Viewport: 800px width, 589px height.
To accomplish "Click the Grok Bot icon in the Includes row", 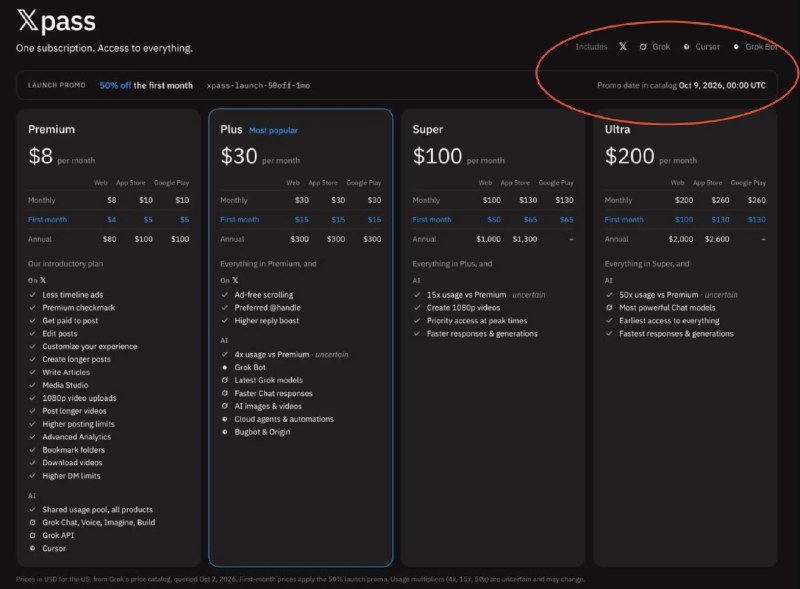I will click(736, 47).
